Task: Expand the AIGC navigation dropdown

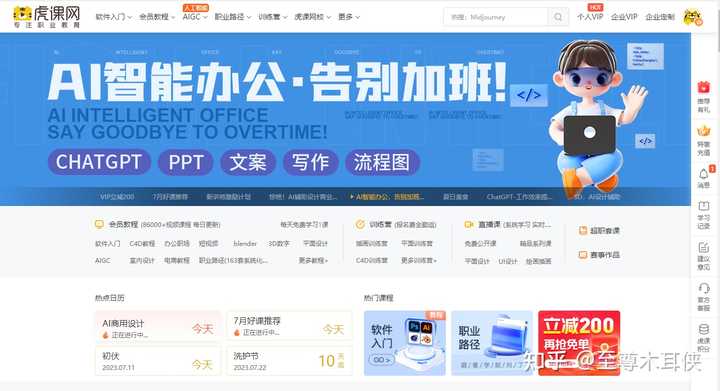Action: click(195, 17)
